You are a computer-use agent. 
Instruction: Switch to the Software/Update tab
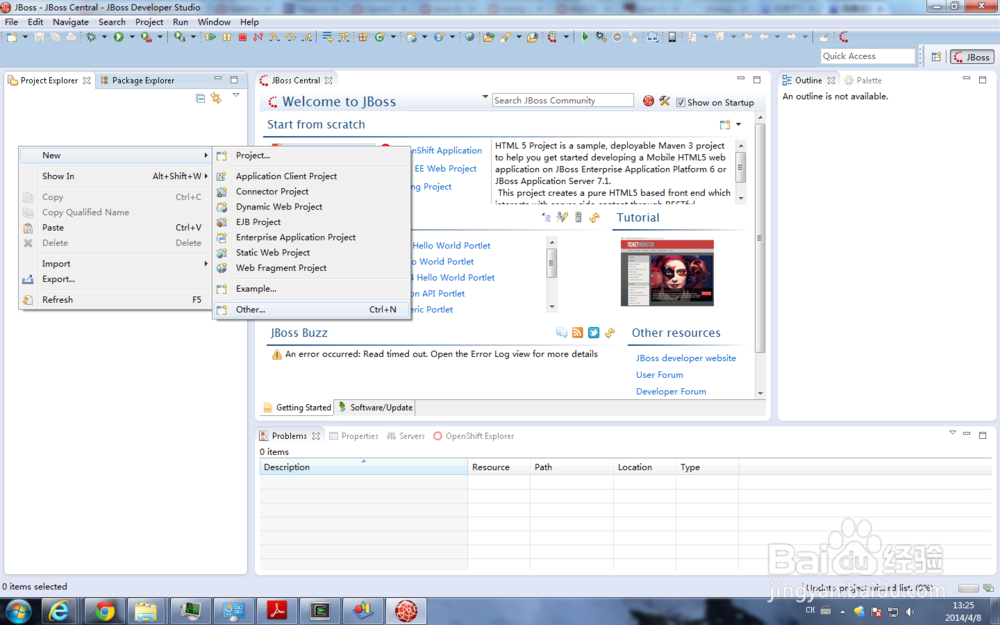376,408
